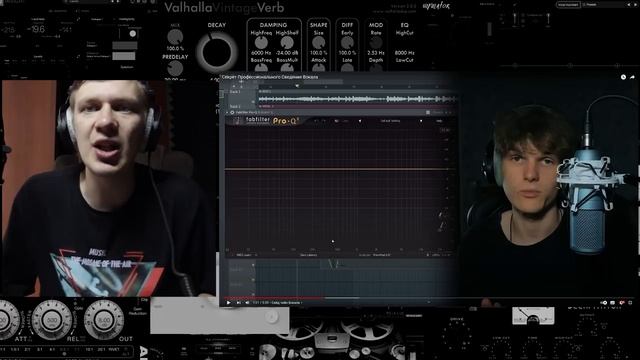
Task: Click the '-24.00 dB' HighShelf value
Action: click(x=287, y=53)
